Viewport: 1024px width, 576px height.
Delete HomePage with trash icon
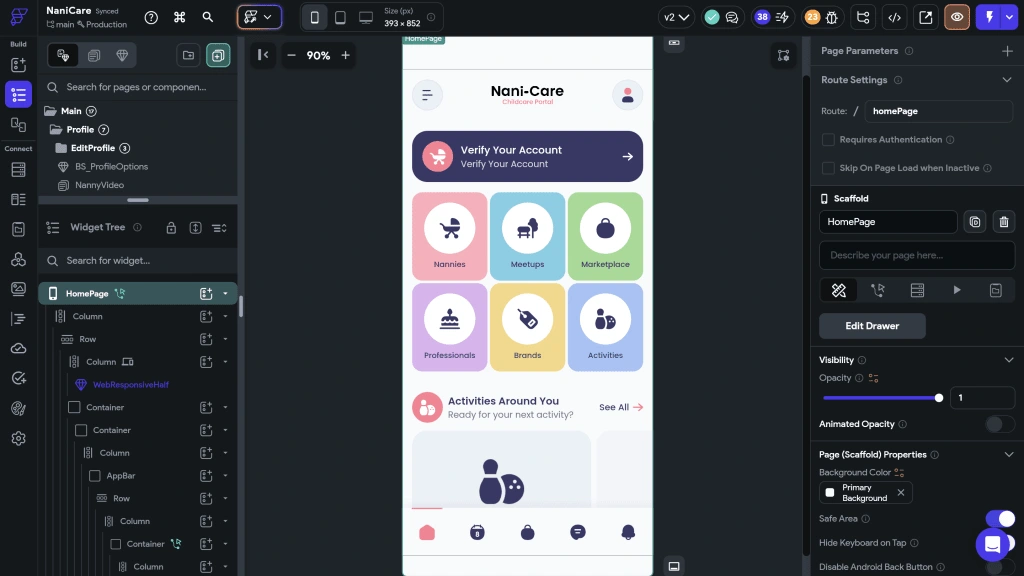(x=1004, y=222)
